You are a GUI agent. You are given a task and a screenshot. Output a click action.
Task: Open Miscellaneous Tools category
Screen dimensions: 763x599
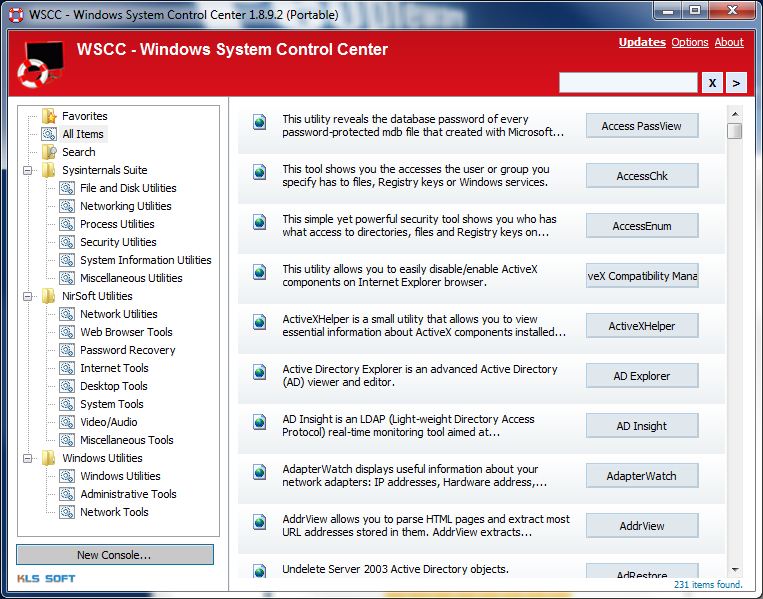click(127, 440)
